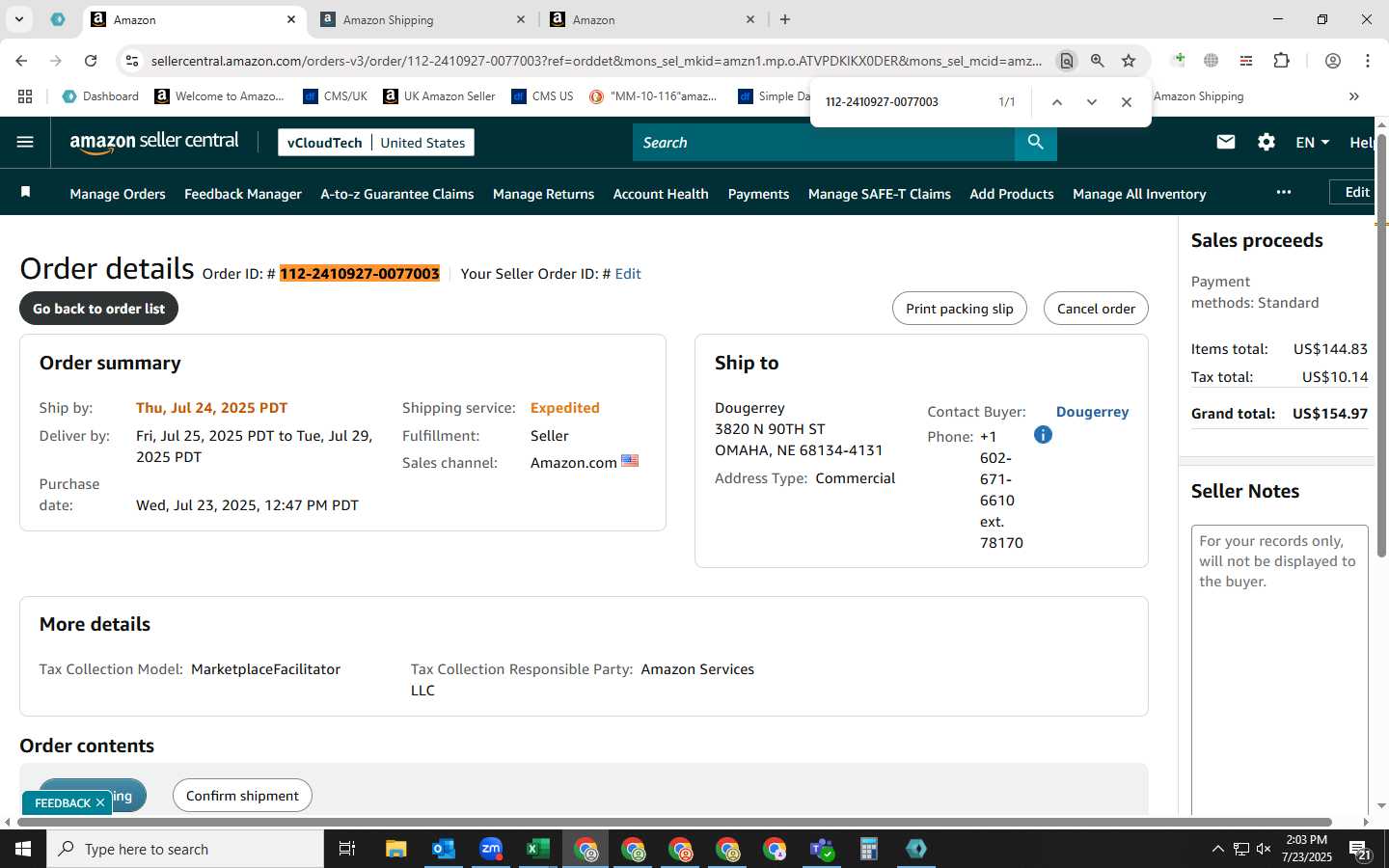Open the UK Amazon Seller bookmark

[x=439, y=95]
